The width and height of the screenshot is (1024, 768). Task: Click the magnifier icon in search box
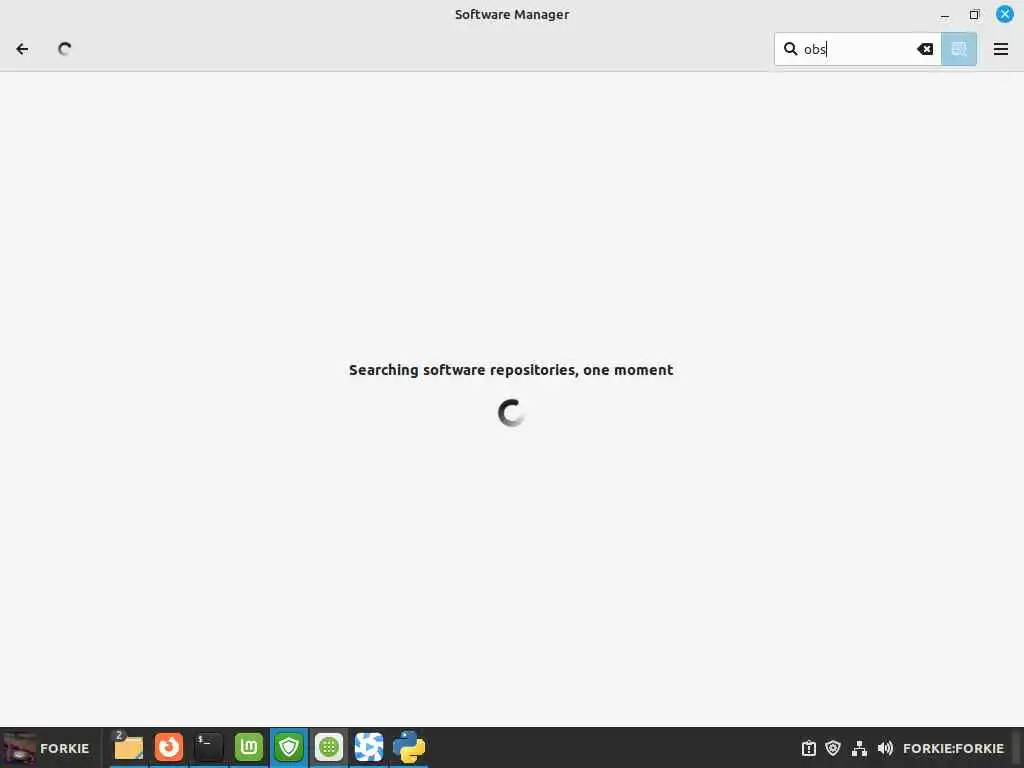[x=790, y=49]
